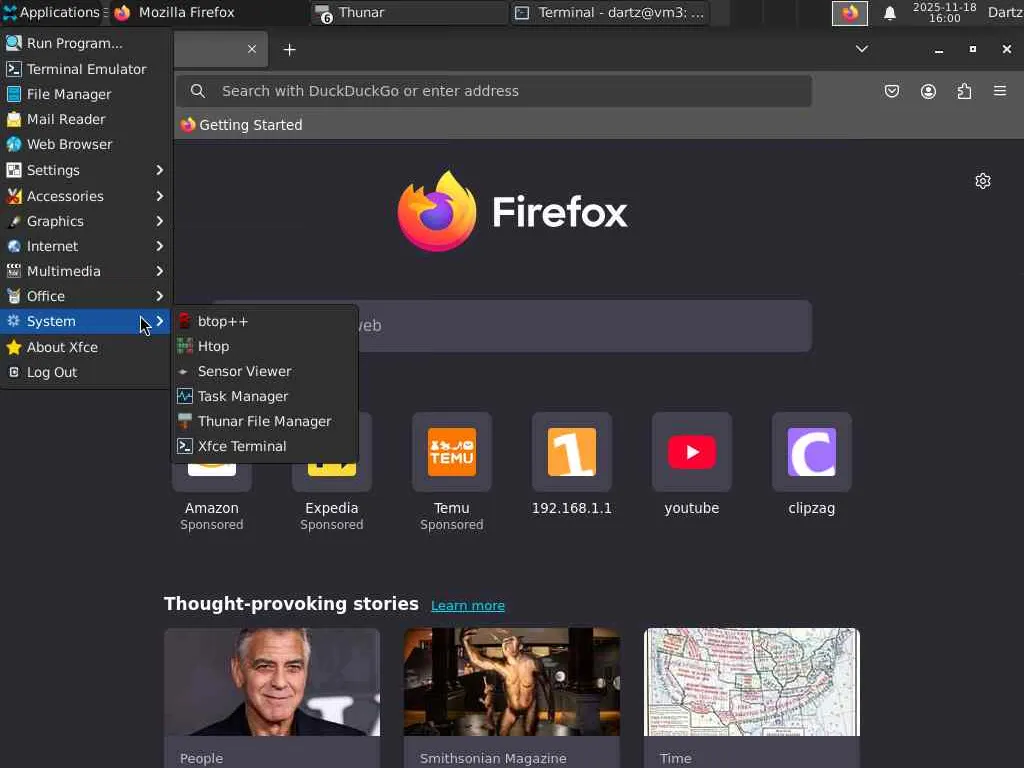Click the btop++ red icon
This screenshot has width=1024, height=768.
(x=185, y=321)
